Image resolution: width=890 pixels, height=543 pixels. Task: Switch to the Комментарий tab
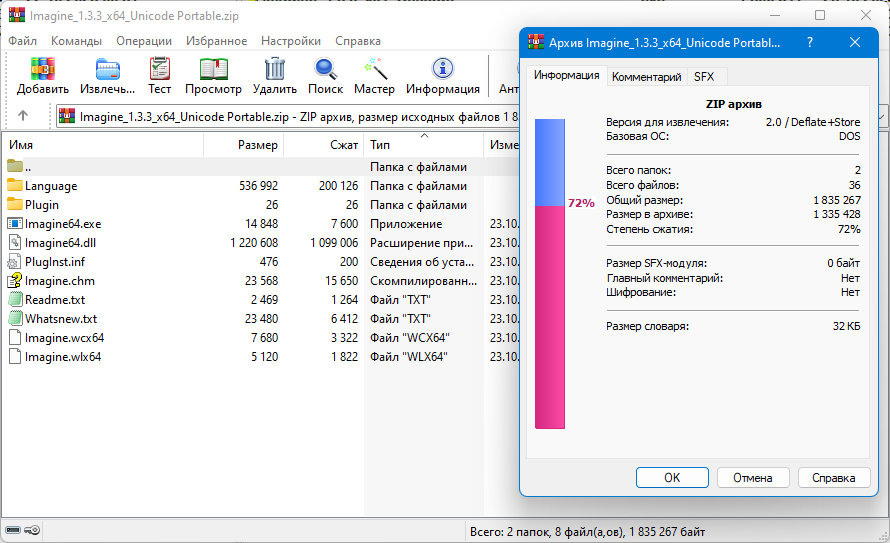tap(646, 77)
